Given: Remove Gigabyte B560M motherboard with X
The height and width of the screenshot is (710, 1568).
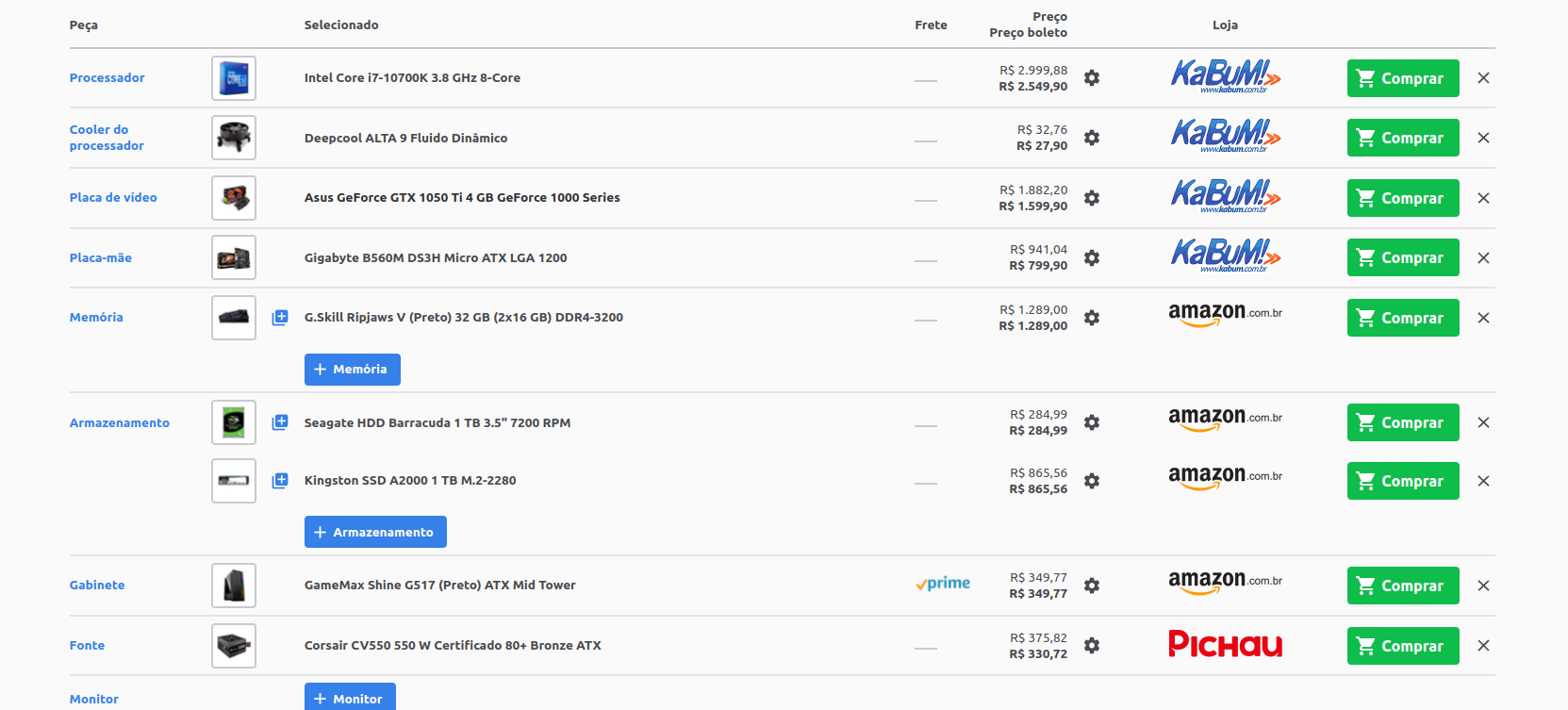Looking at the screenshot, I should pyautogui.click(x=1483, y=257).
